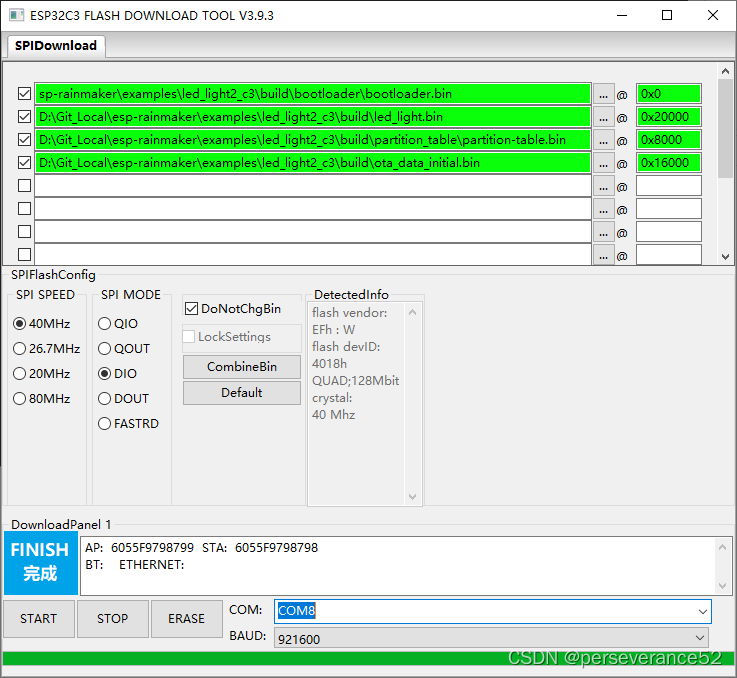Click the MAC address log text area

tap(399, 566)
